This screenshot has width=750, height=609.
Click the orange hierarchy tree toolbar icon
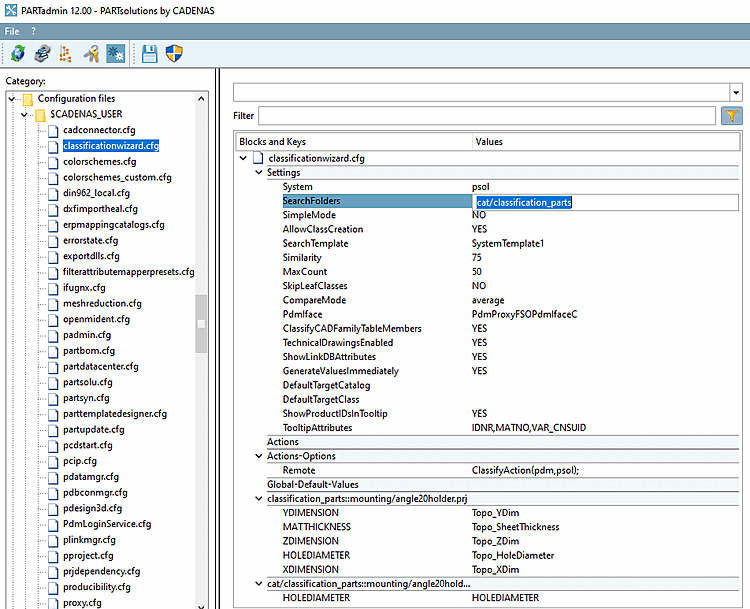[x=66, y=54]
